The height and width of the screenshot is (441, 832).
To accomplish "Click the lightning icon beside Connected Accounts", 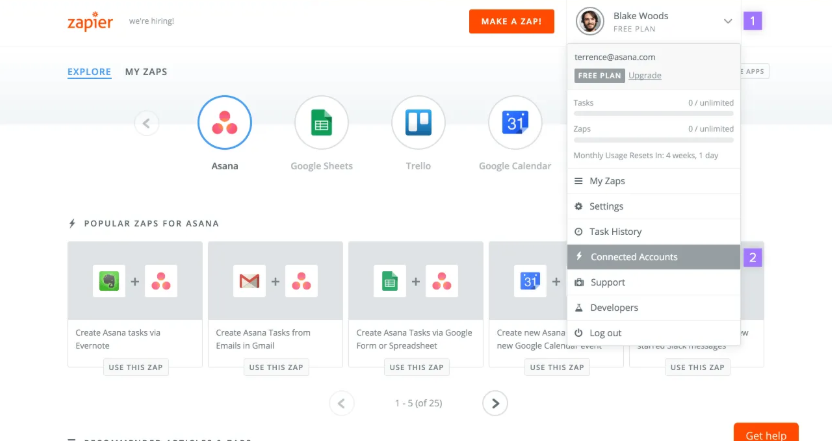I will [x=579, y=256].
